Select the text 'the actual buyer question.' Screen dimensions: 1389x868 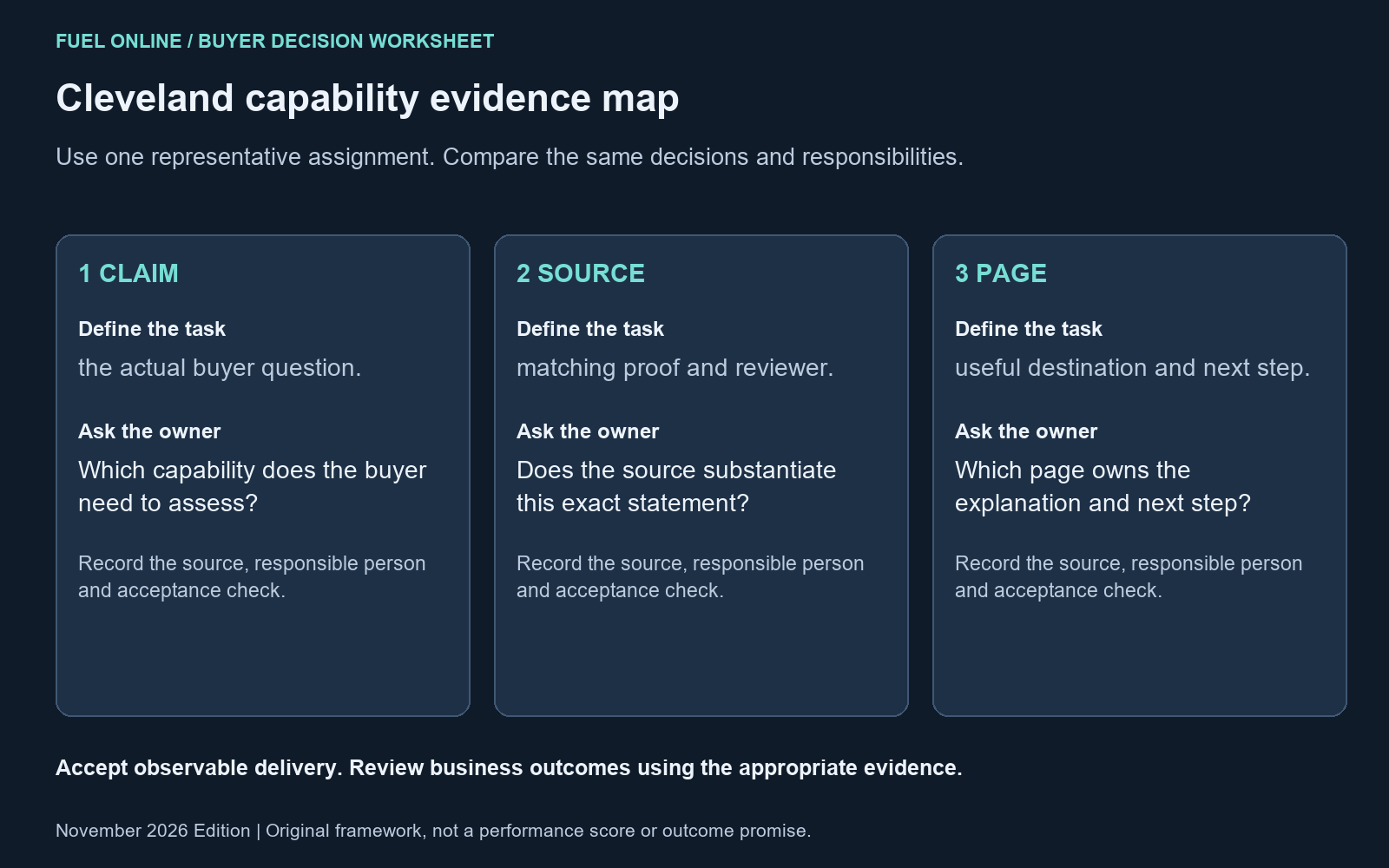220,368
